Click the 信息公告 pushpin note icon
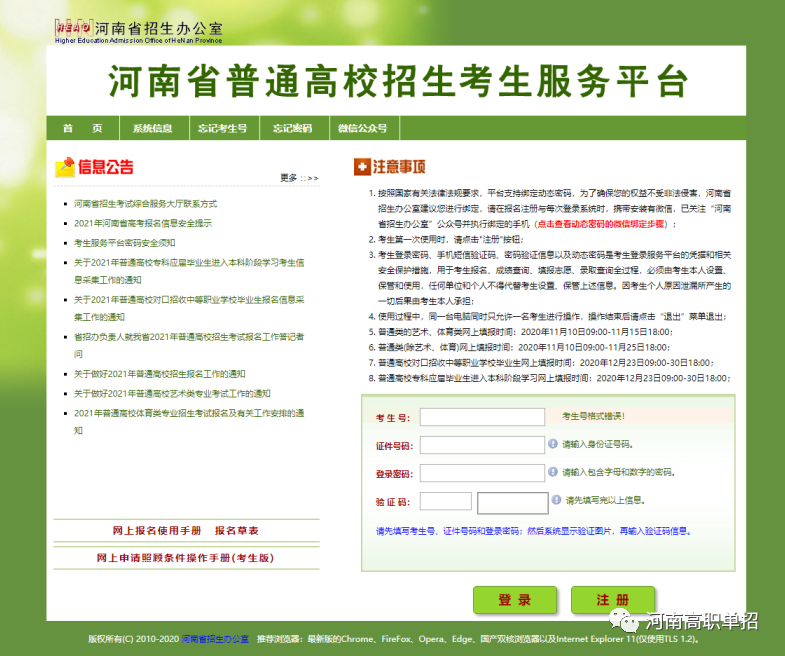This screenshot has height=656, width=785. pos(65,167)
